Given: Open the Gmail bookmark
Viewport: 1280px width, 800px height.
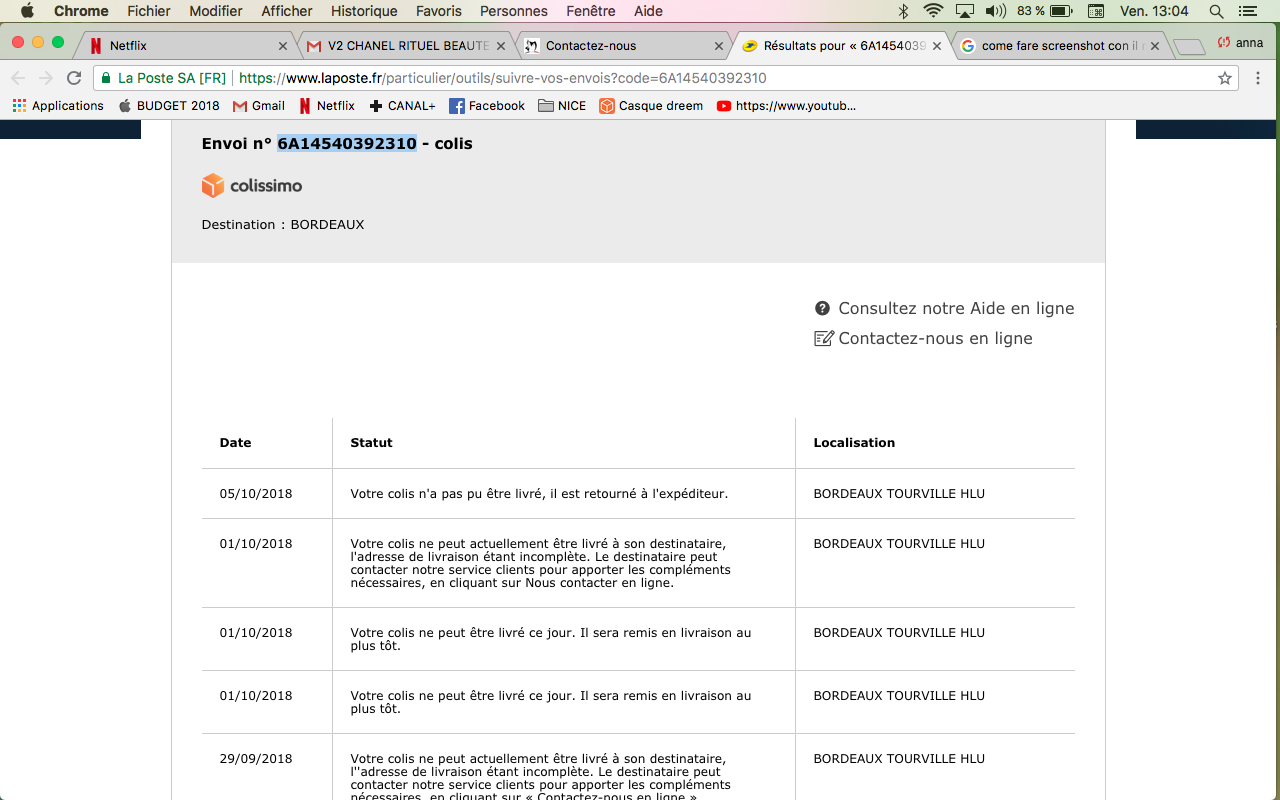Looking at the screenshot, I should tap(259, 106).
